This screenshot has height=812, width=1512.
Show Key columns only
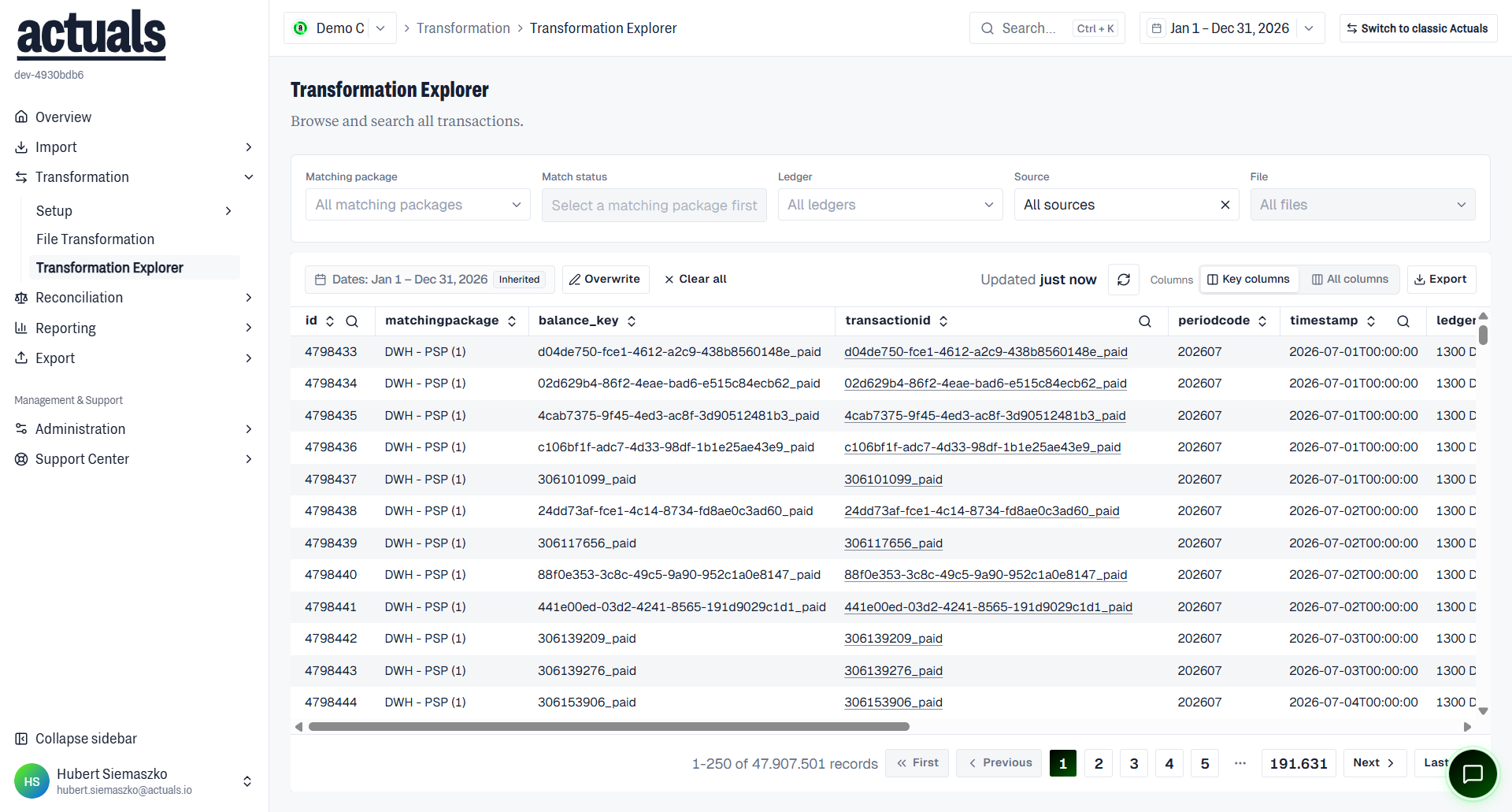point(1249,280)
